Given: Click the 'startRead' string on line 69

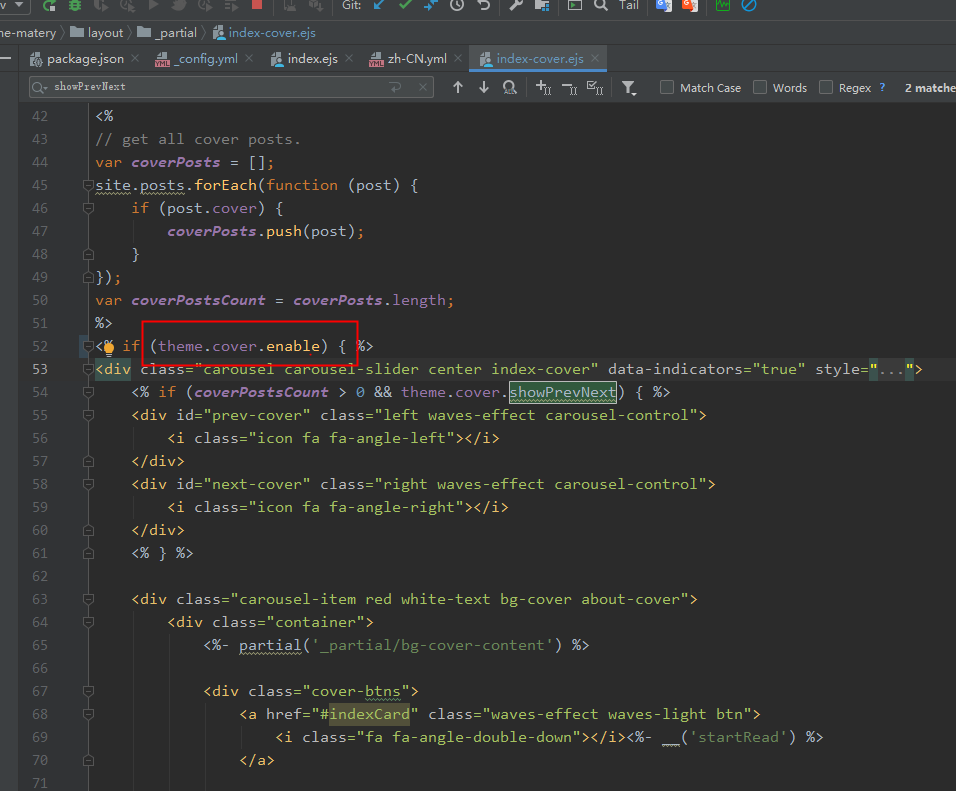Looking at the screenshot, I should pos(738,737).
